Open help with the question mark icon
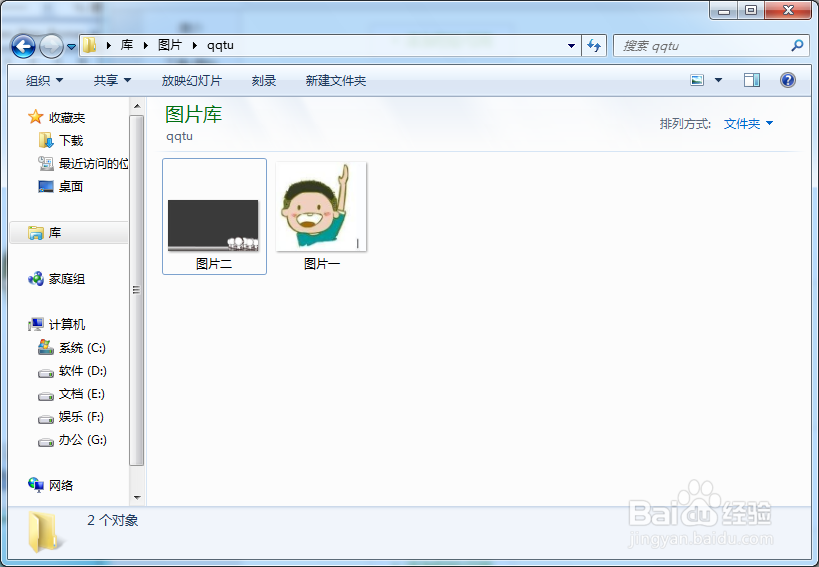The width and height of the screenshot is (819, 567). [x=788, y=80]
